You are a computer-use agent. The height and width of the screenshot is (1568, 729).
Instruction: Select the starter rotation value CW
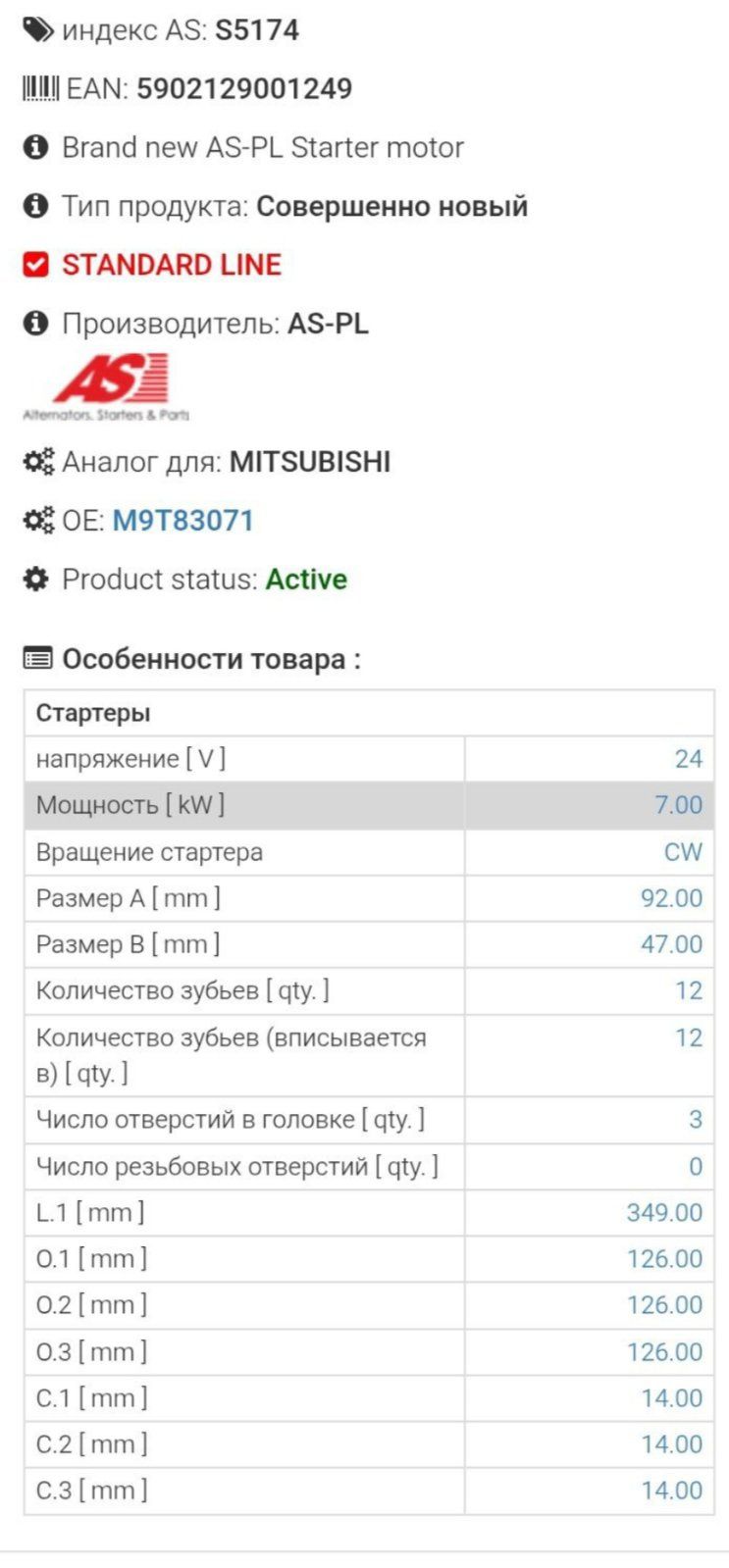(683, 852)
